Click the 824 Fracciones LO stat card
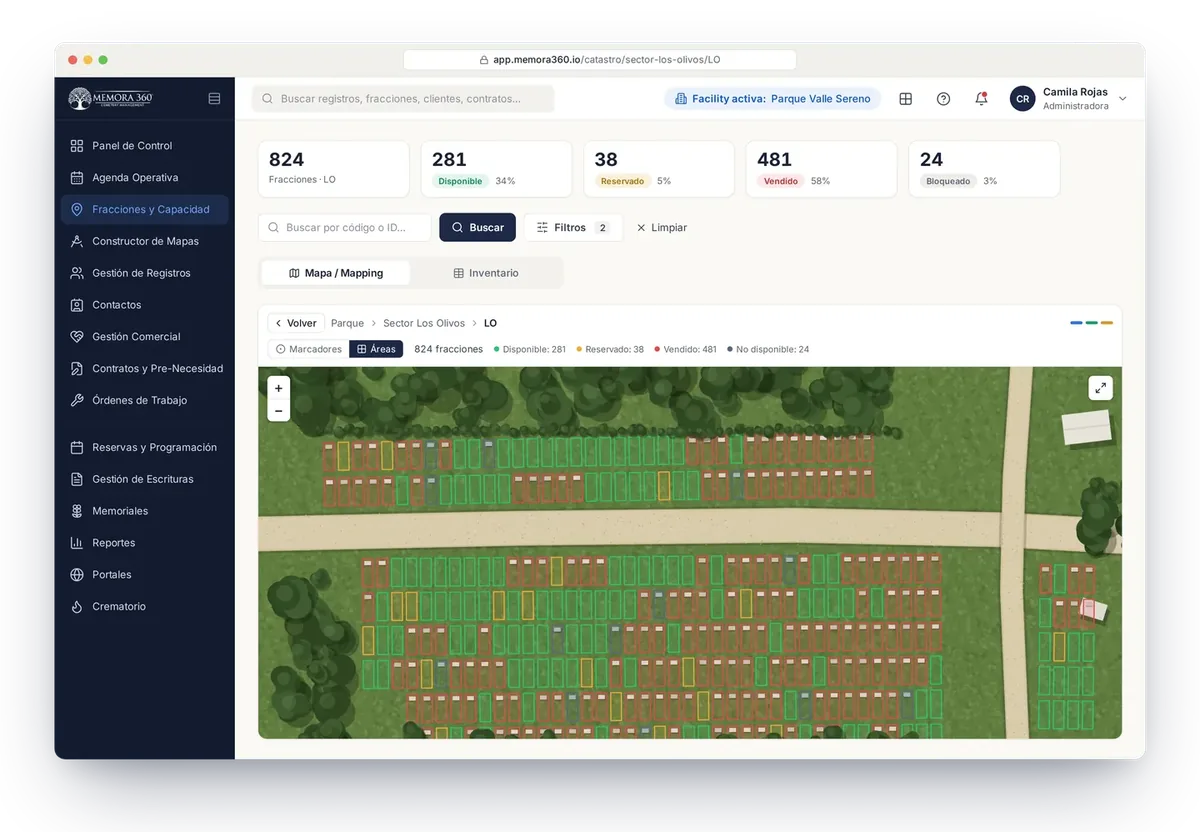Image resolution: width=1200 pixels, height=832 pixels. 334,169
